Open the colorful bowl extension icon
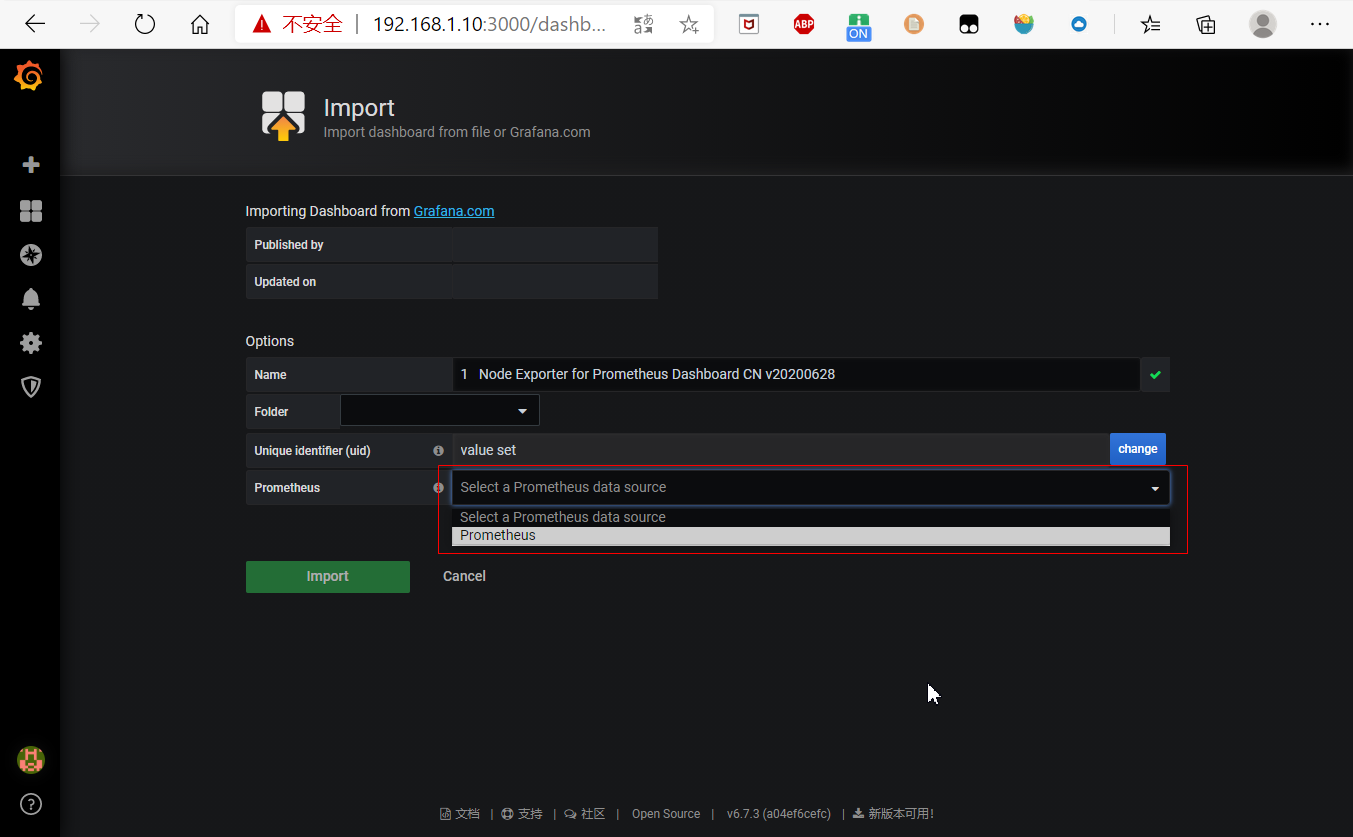 (x=1024, y=24)
